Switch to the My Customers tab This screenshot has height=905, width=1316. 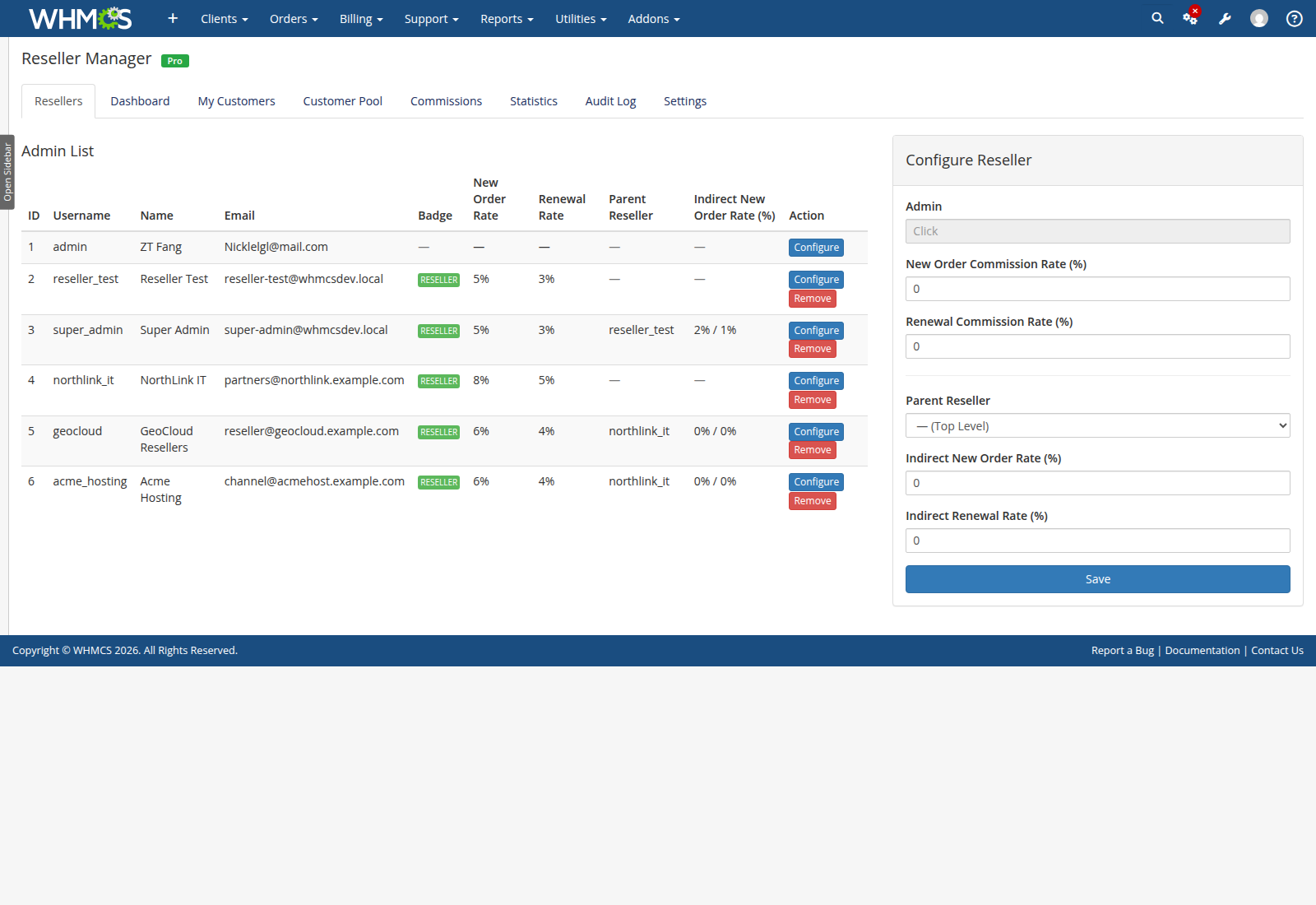236,101
